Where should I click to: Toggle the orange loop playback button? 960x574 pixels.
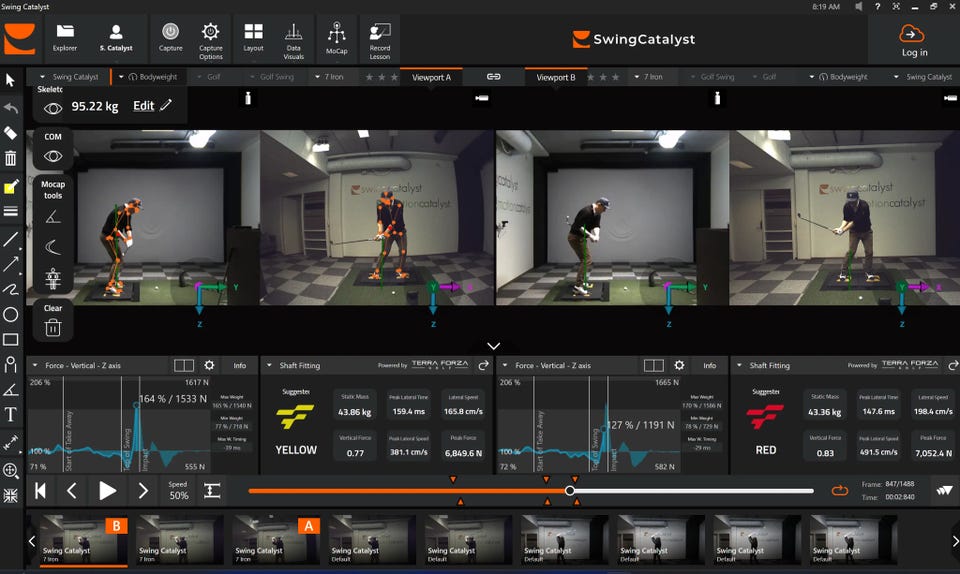point(839,491)
